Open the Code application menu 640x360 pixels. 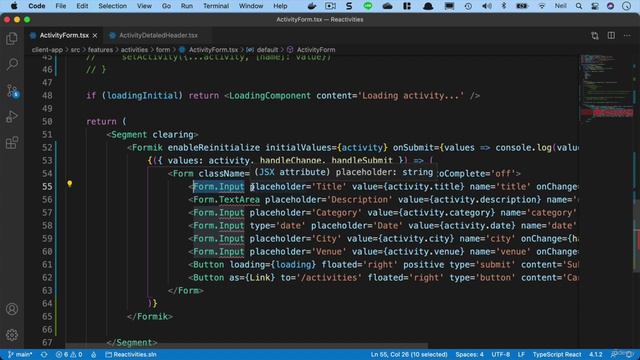[x=37, y=6]
